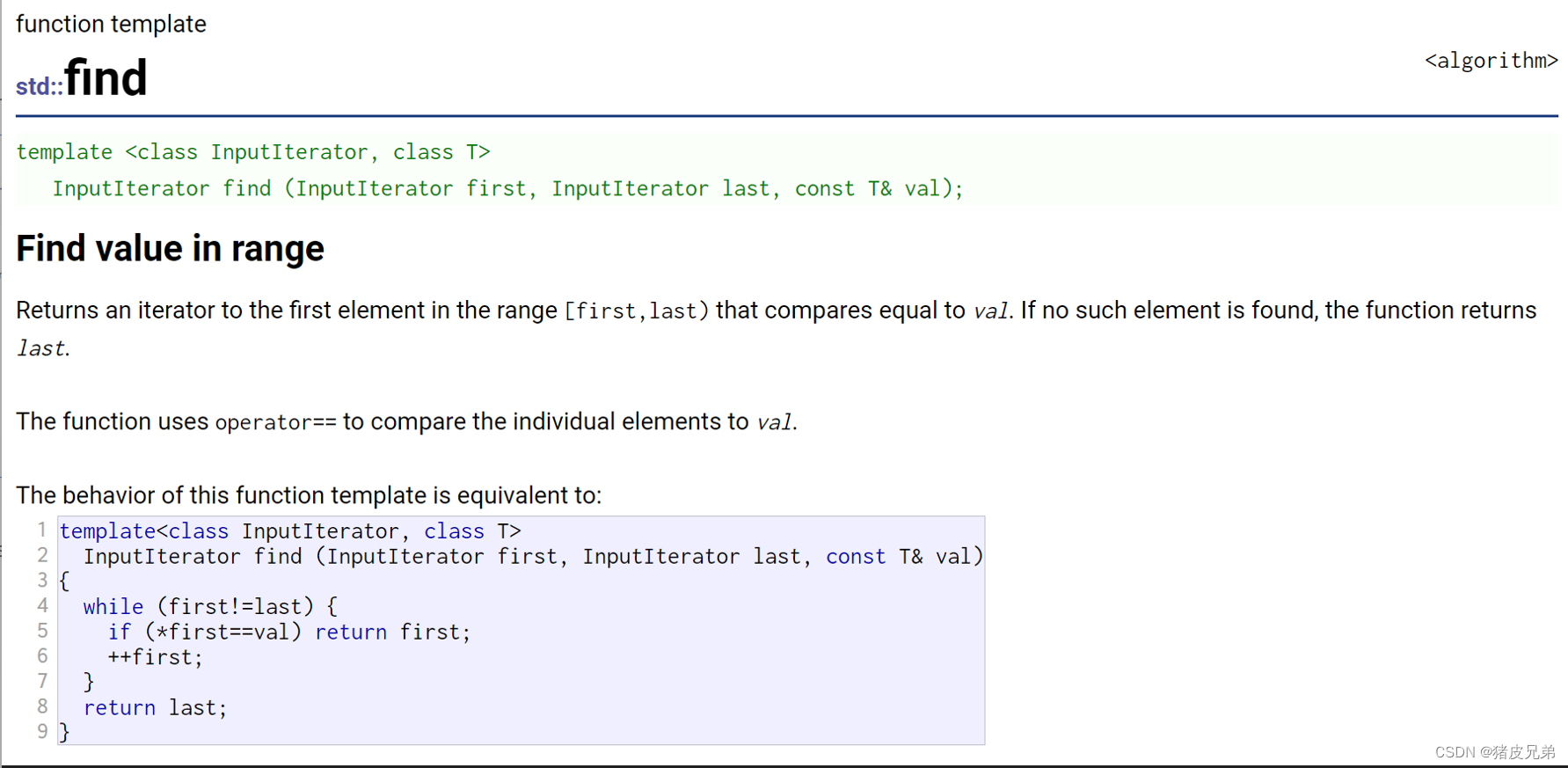This screenshot has height=768, width=1568.
Task: Click the find page title heading
Action: [106, 78]
